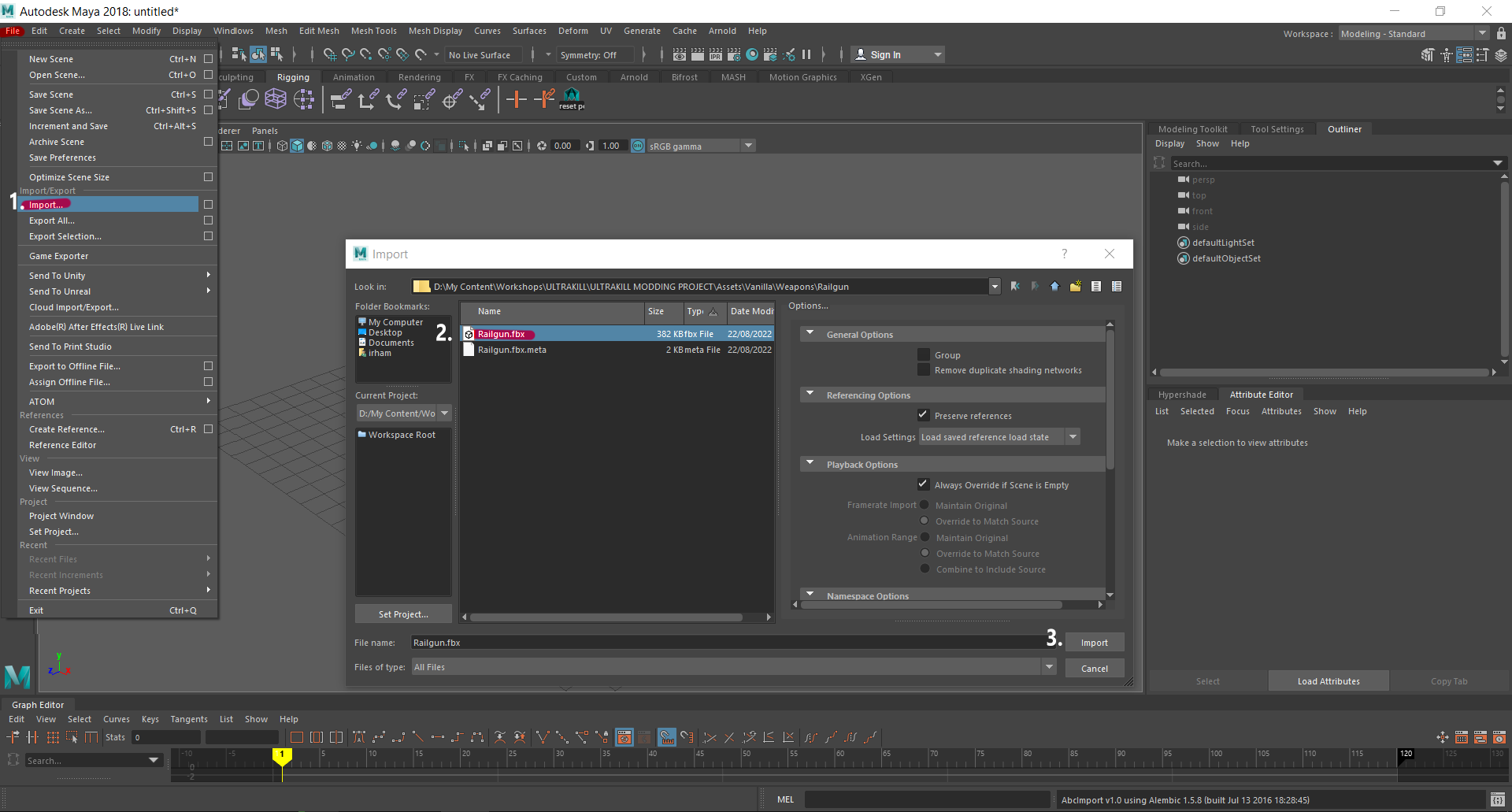Click the Import options vertical scrollbar
1512x812 pixels.
tap(1110, 399)
